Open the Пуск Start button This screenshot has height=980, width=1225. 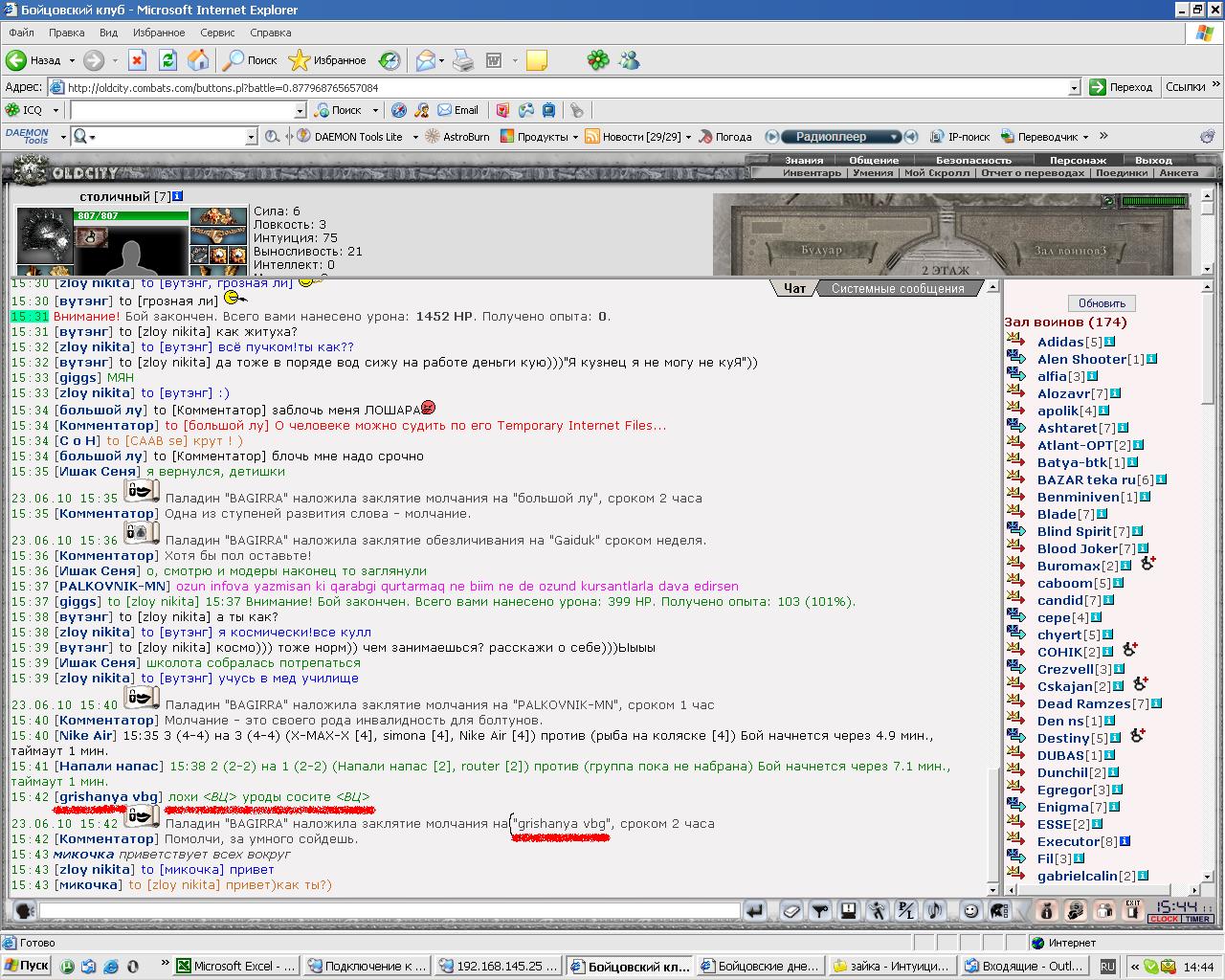pos(27,966)
